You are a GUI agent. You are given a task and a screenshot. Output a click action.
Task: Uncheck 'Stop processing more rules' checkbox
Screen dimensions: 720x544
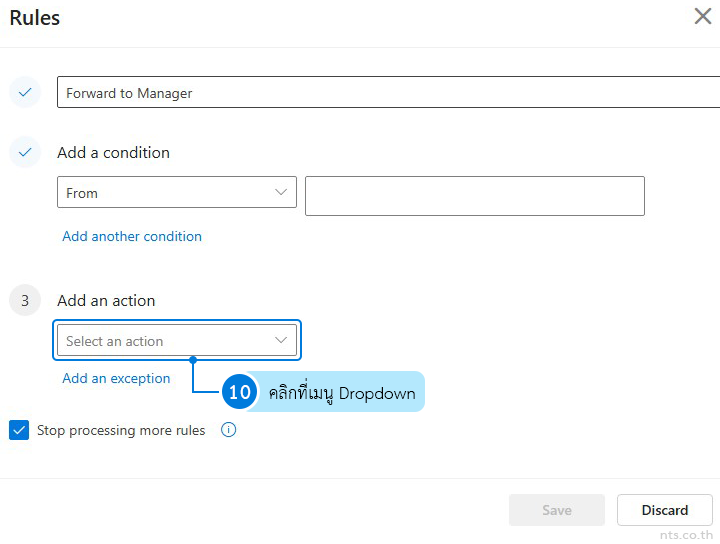pos(19,430)
